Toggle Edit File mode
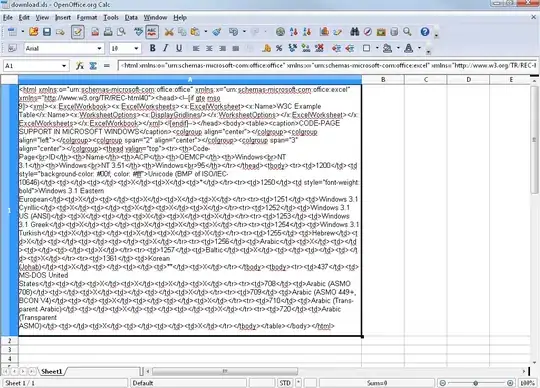The image size is (540, 388). (x=77, y=32)
